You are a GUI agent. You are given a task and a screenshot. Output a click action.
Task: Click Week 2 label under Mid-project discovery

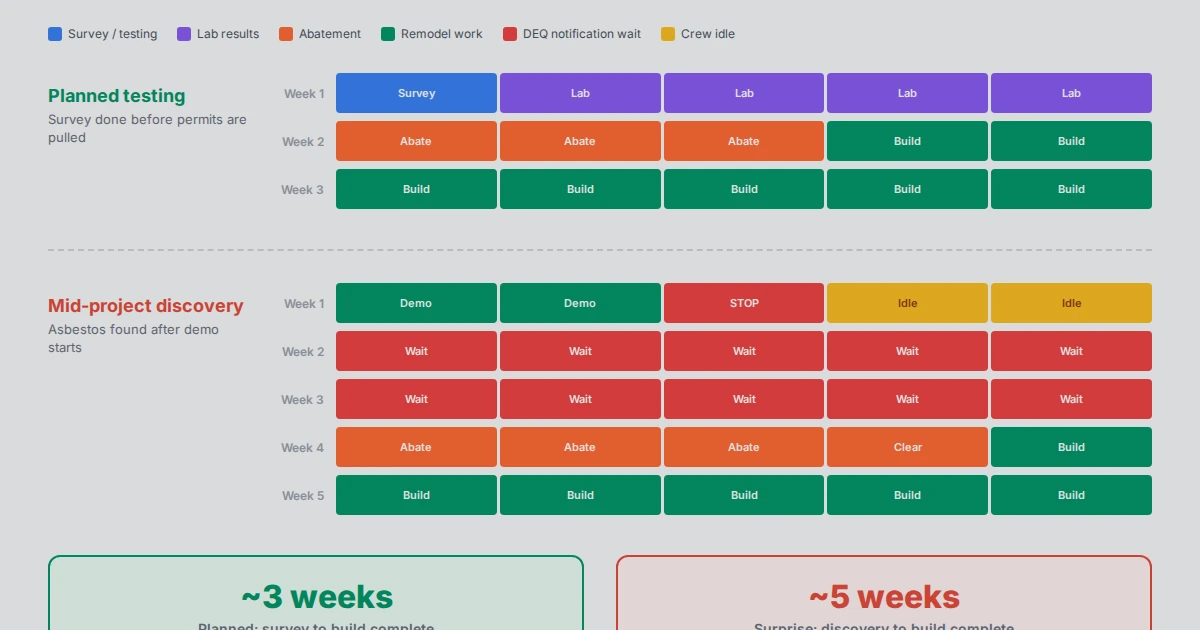pos(303,352)
